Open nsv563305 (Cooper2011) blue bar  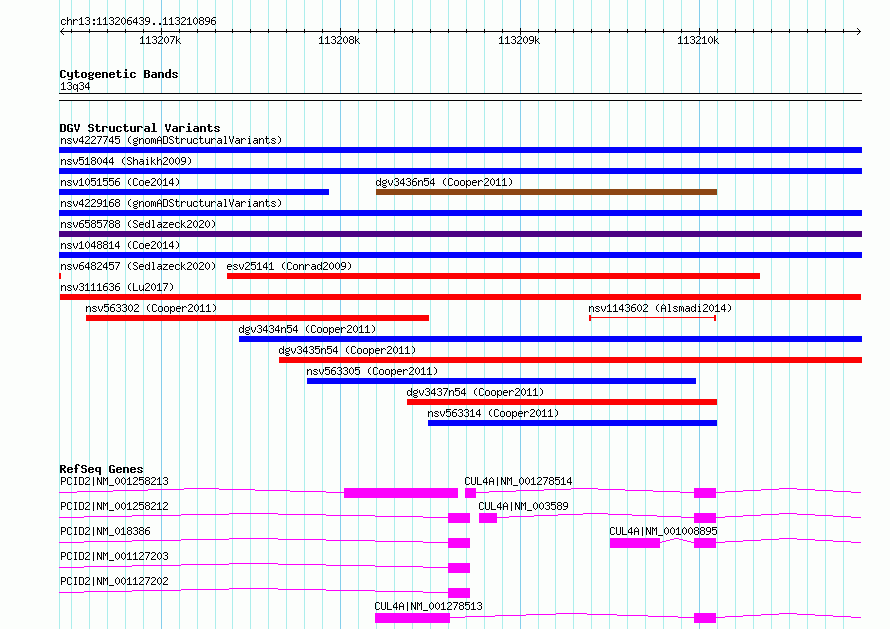coord(501,381)
